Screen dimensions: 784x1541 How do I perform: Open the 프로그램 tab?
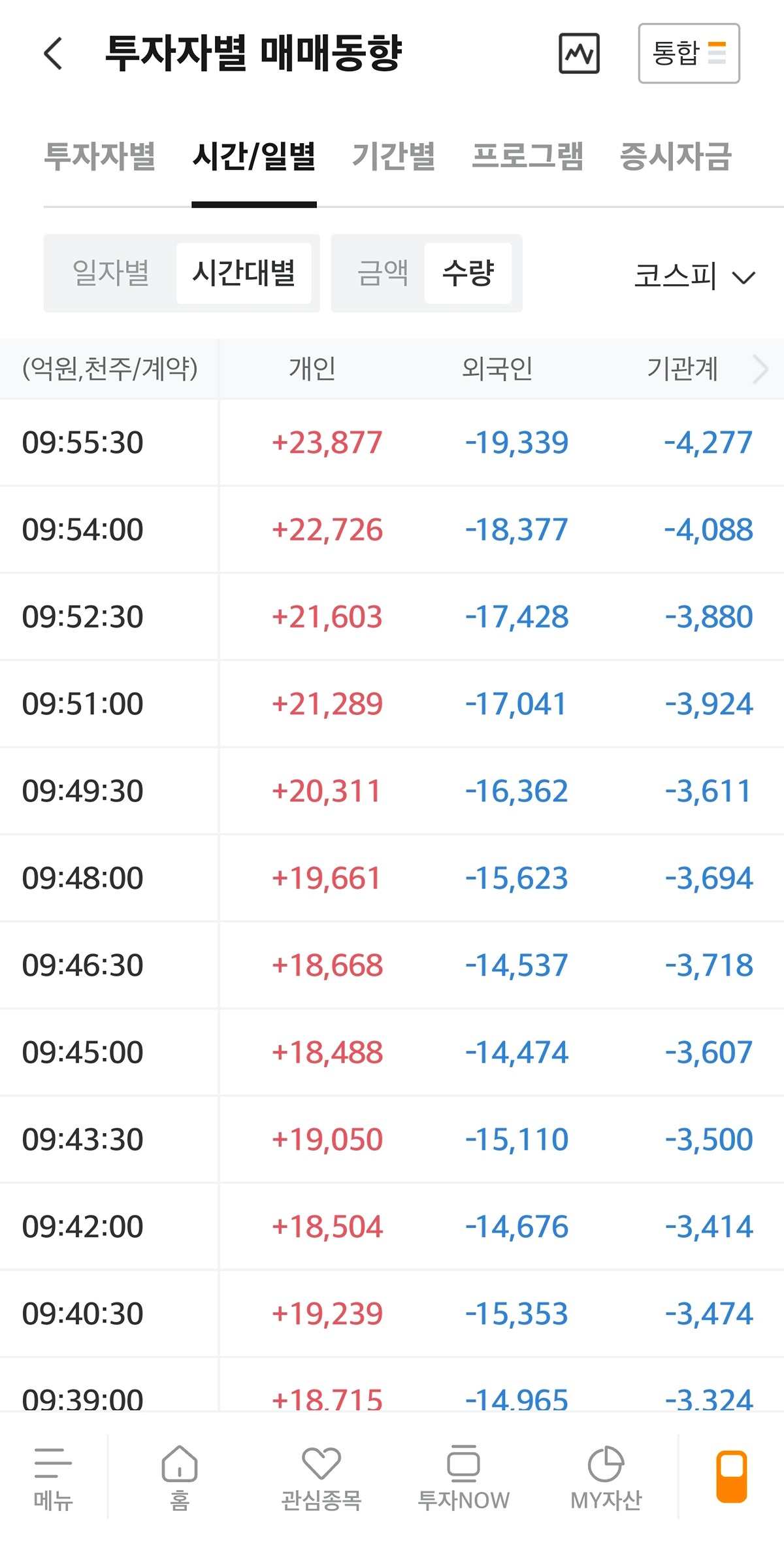(x=527, y=157)
